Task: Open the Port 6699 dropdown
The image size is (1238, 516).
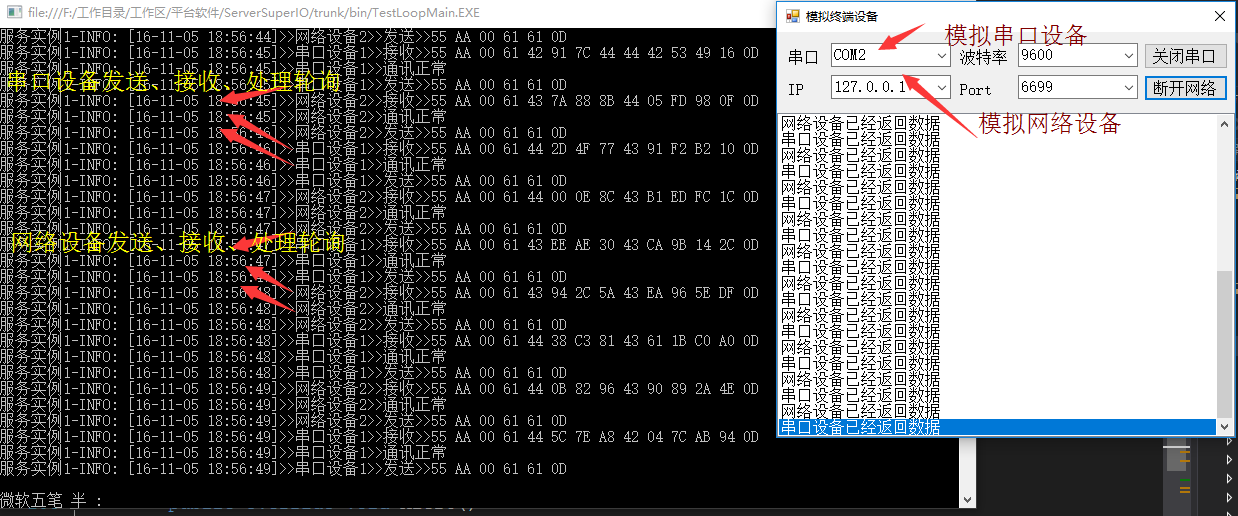Action: pos(1128,88)
